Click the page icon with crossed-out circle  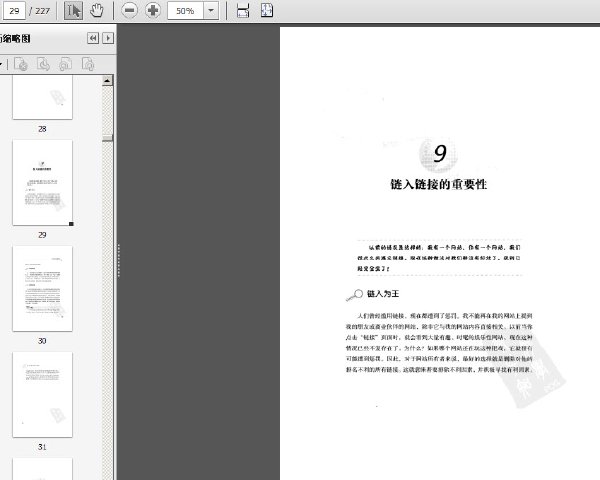pos(21,64)
